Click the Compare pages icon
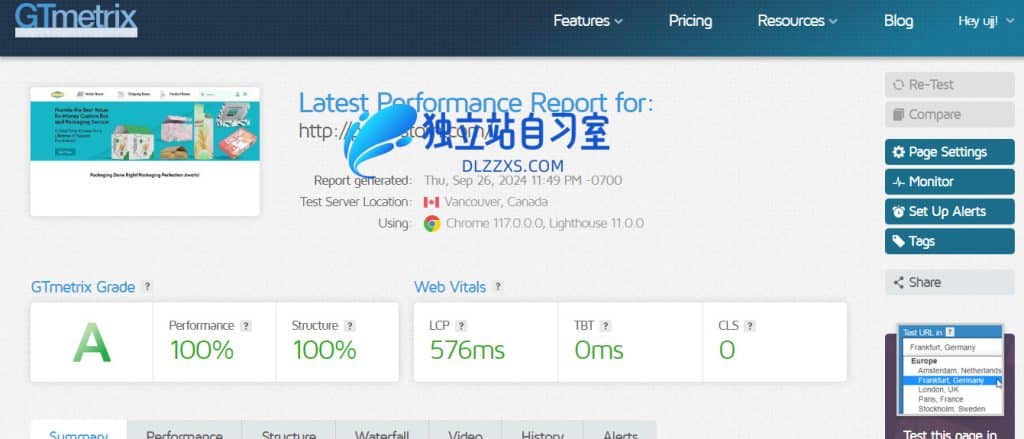Viewport: 1024px width, 439px height. [897, 114]
